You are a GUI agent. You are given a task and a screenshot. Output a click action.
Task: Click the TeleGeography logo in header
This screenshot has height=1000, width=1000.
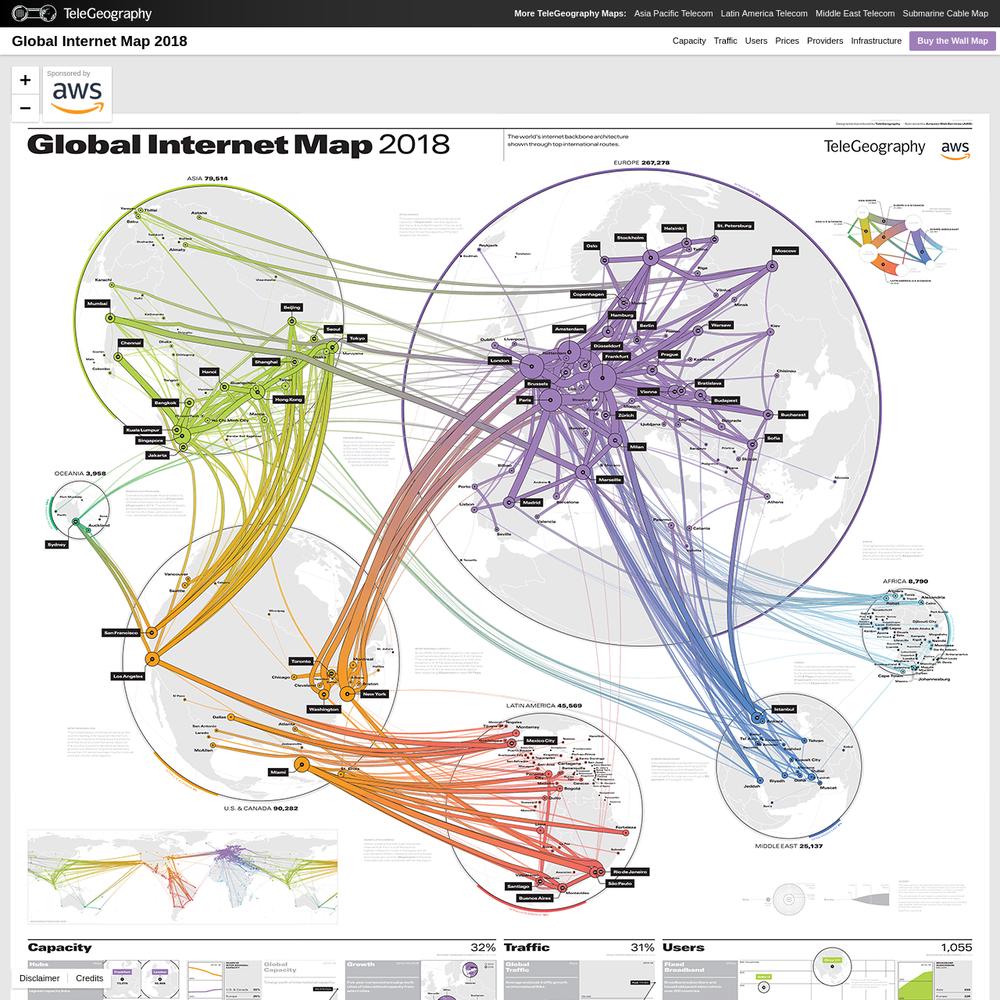(x=82, y=13)
